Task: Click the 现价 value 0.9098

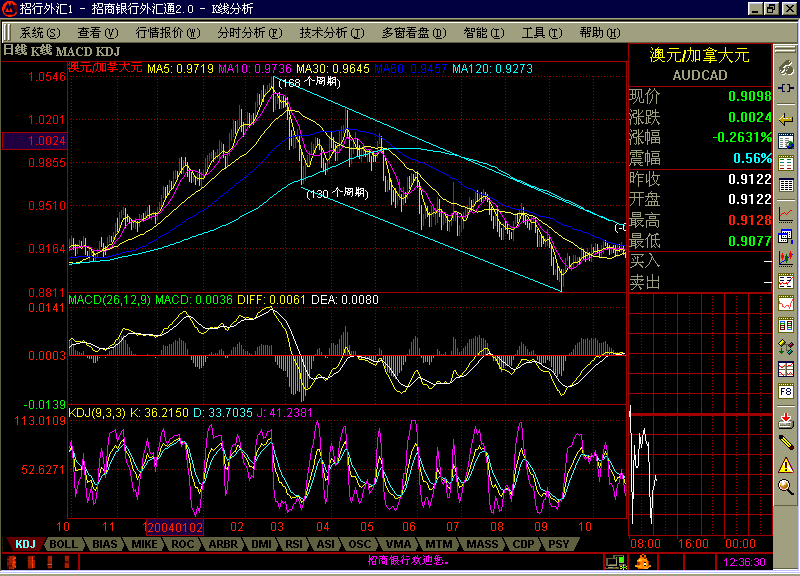Action: pyautogui.click(x=749, y=96)
